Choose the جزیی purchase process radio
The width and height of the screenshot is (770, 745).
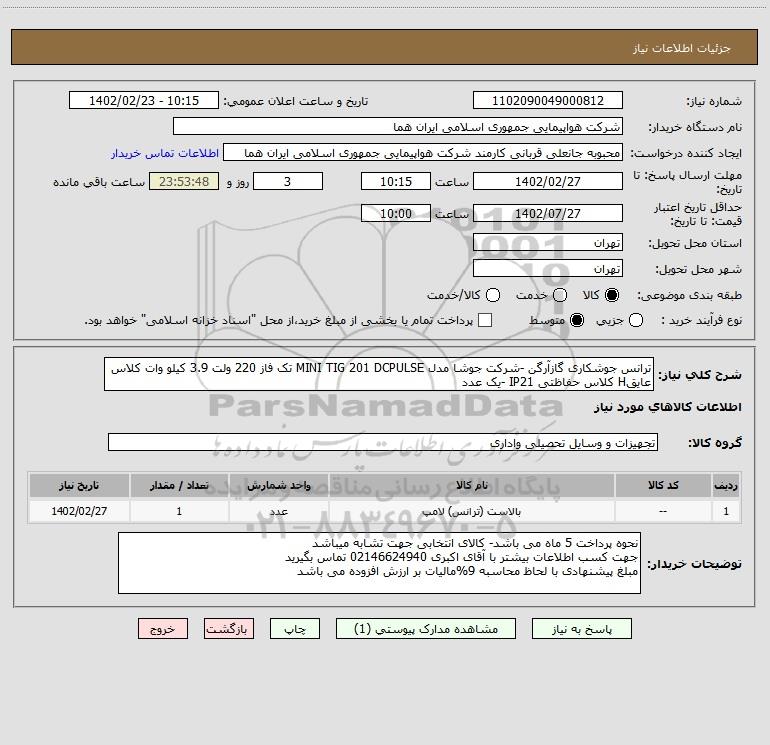point(635,320)
